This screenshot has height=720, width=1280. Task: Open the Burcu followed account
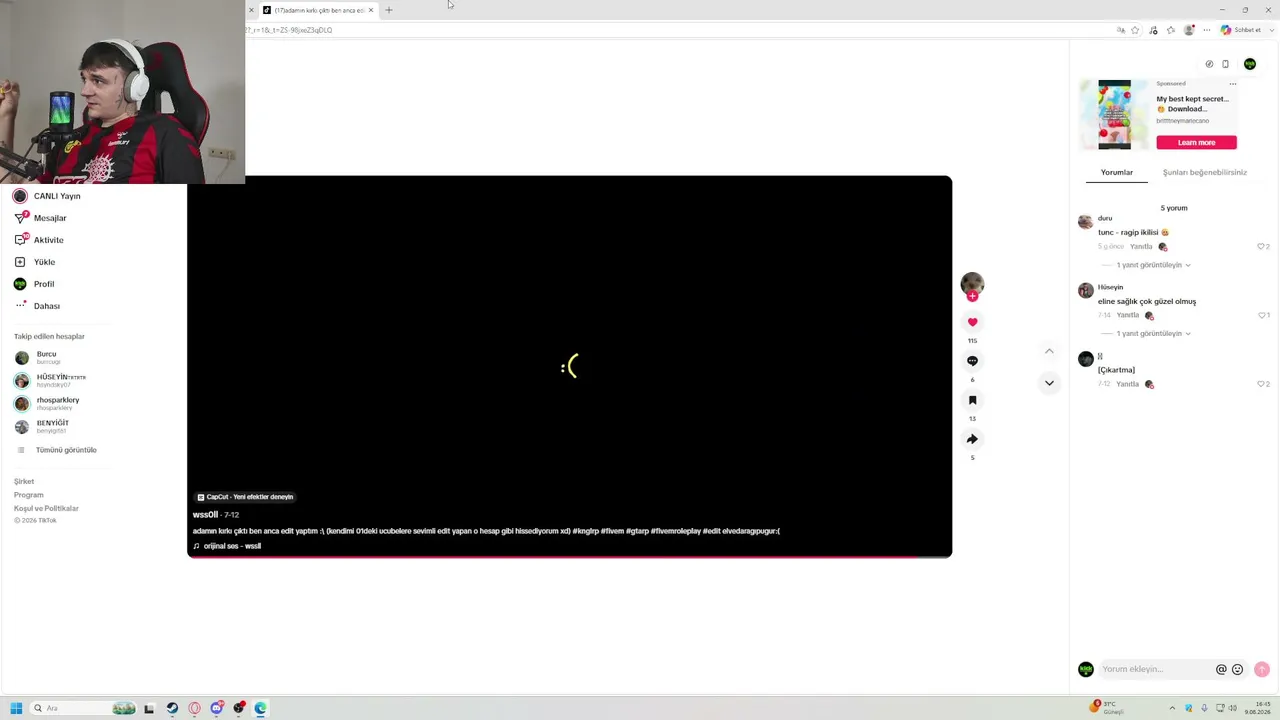[38, 358]
